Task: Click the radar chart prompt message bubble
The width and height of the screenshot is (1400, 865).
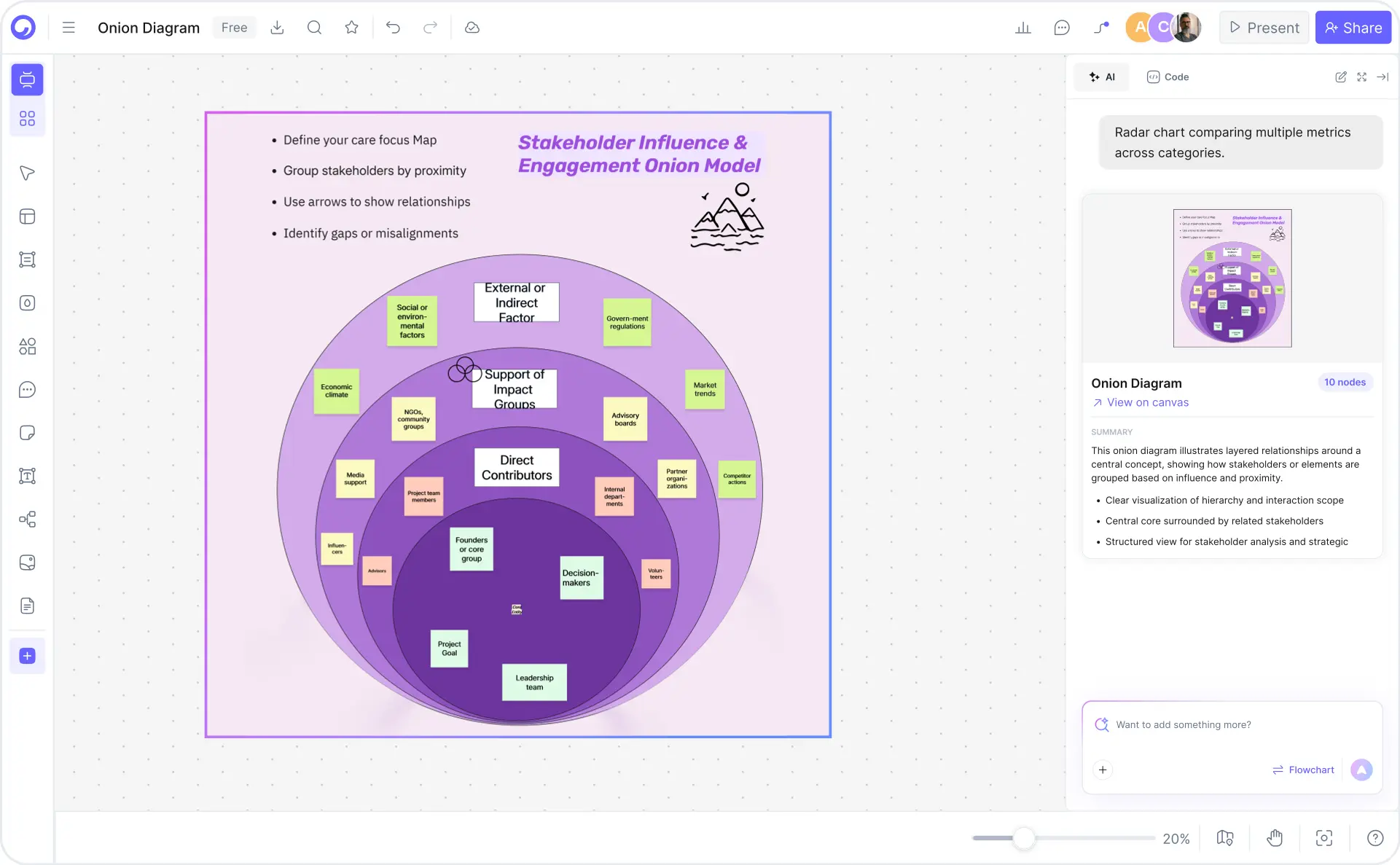Action: 1240,142
